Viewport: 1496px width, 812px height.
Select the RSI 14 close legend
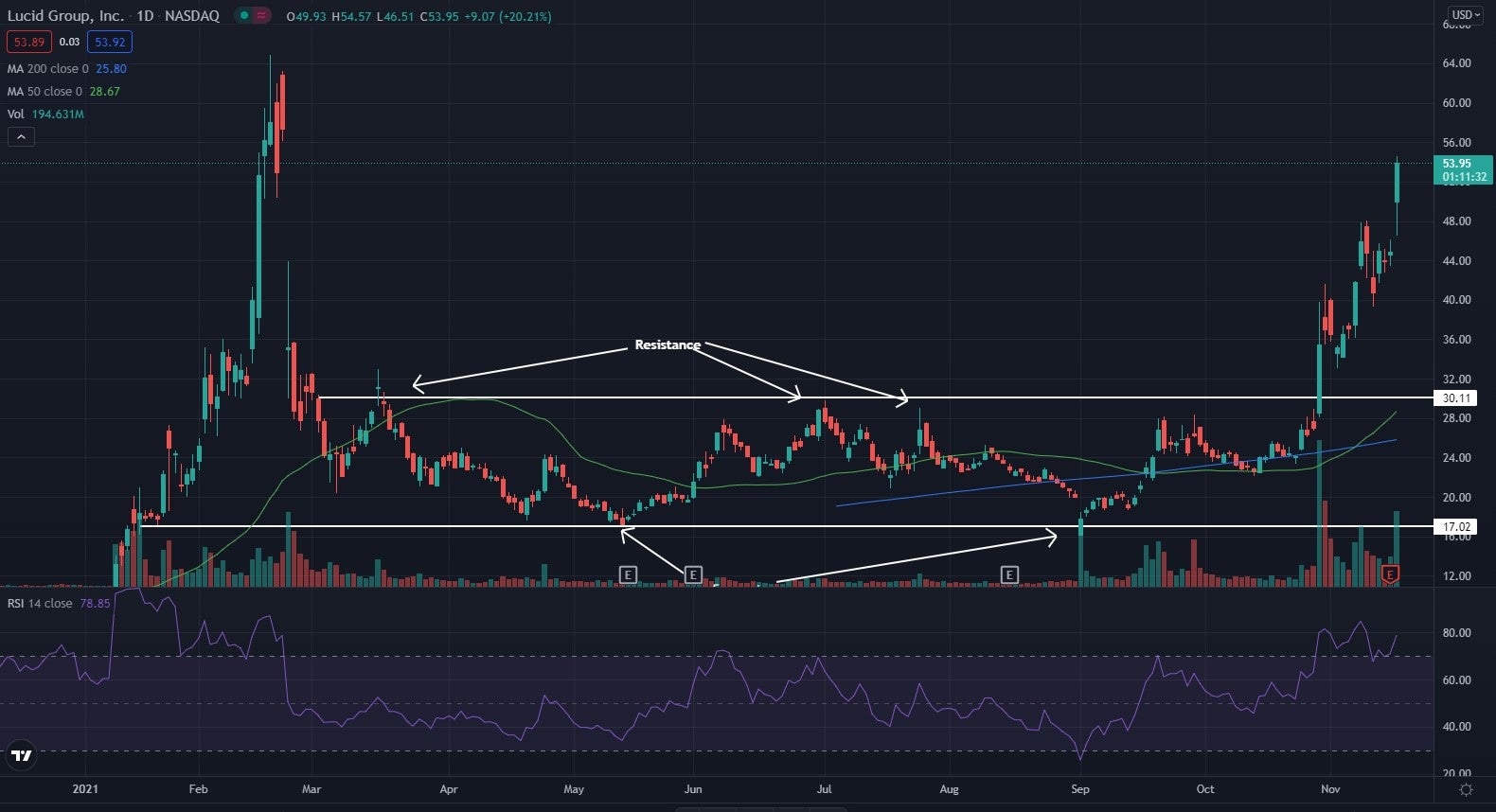coord(40,604)
